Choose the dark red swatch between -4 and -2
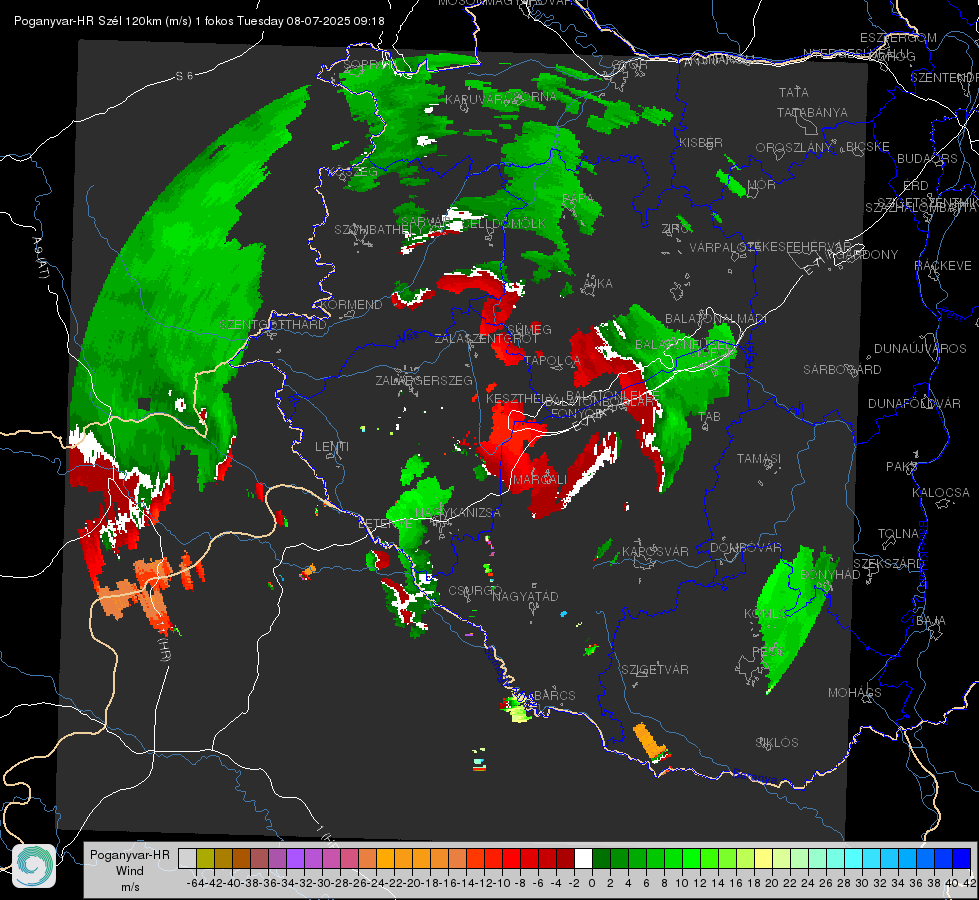 coord(565,858)
